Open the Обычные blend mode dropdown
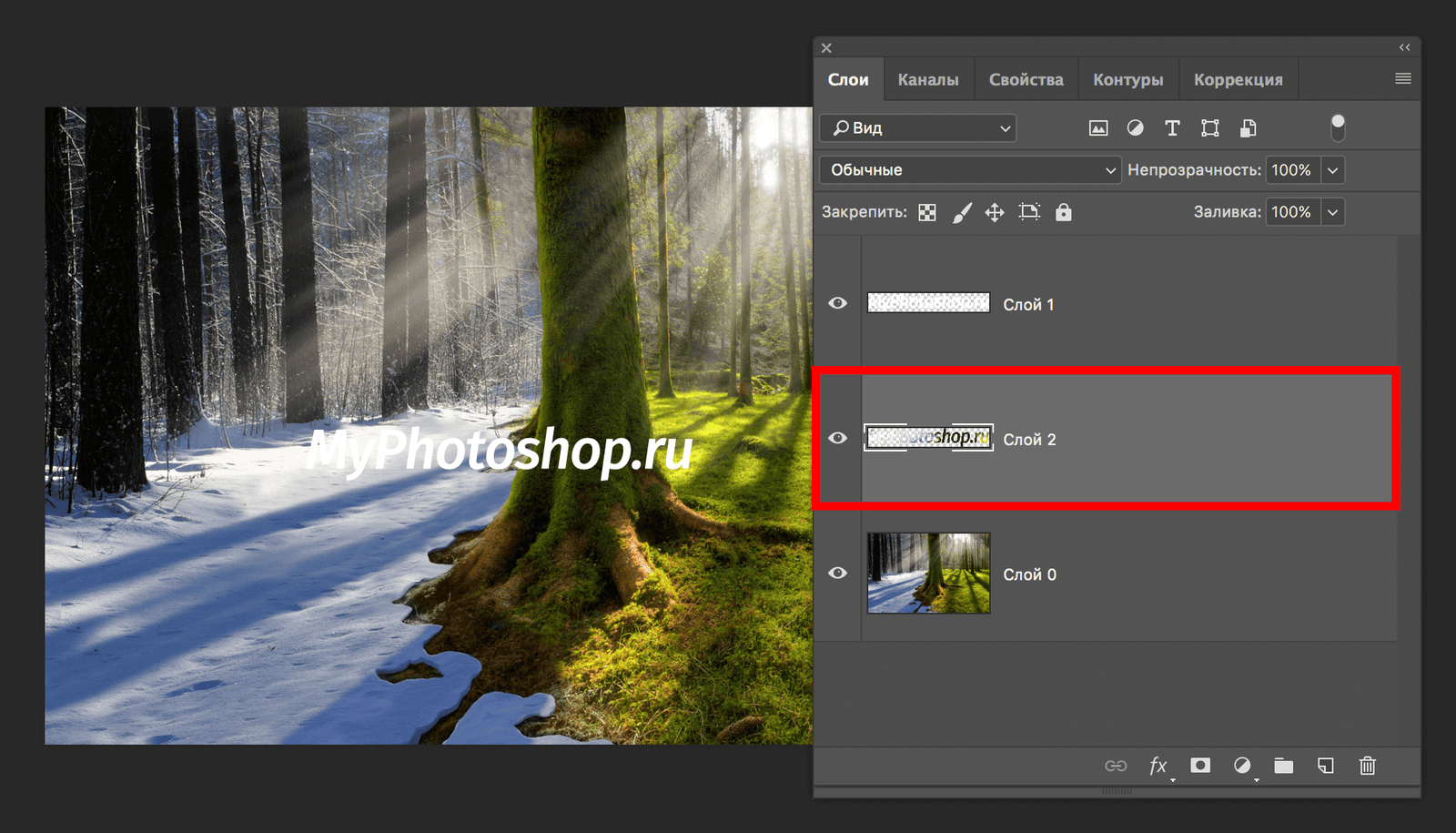This screenshot has height=833, width=1456. (x=969, y=170)
